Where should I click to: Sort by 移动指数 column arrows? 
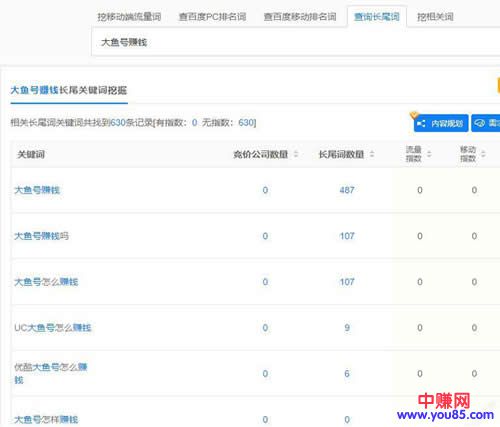tap(483, 154)
